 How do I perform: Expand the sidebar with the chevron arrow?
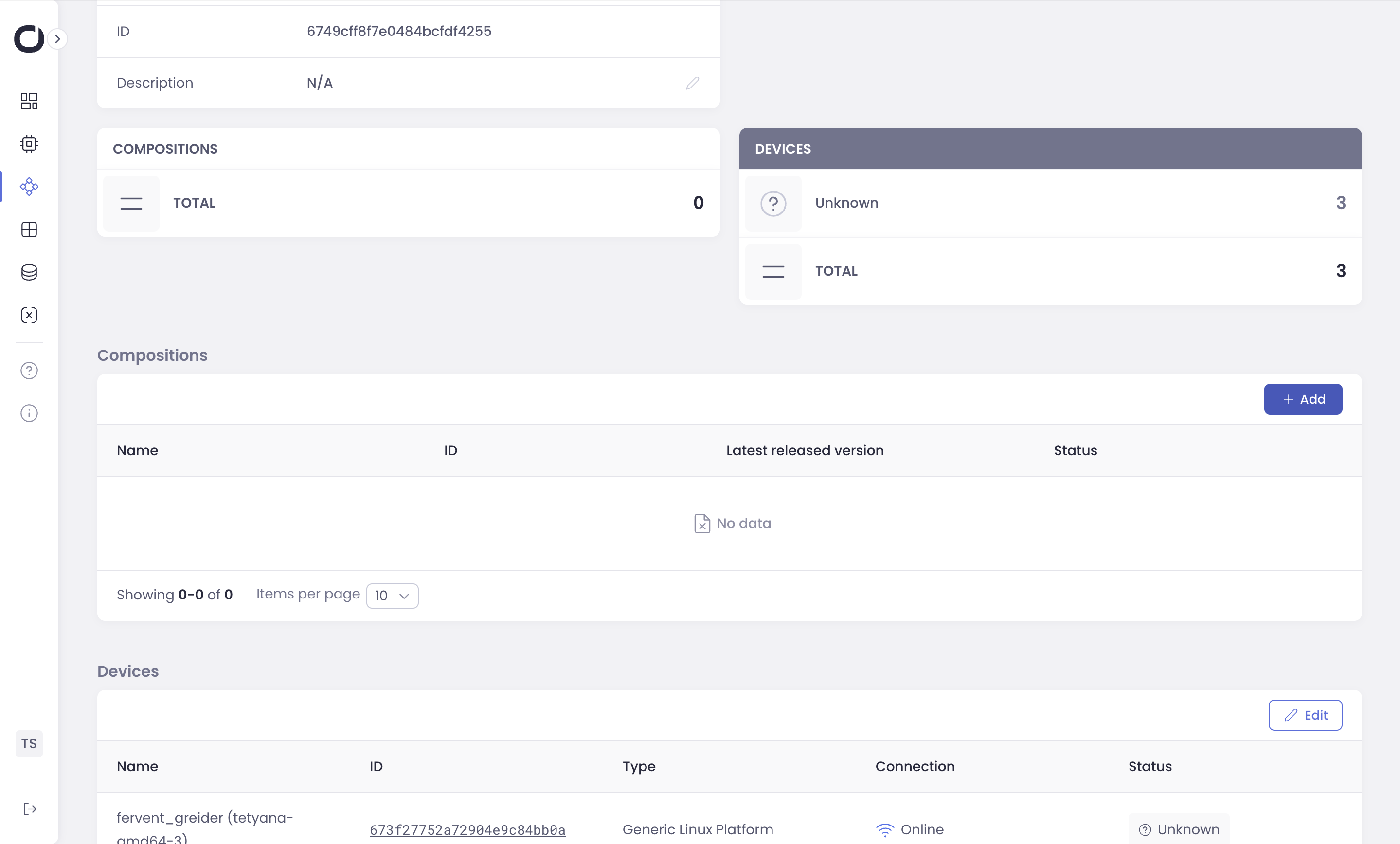tap(57, 38)
